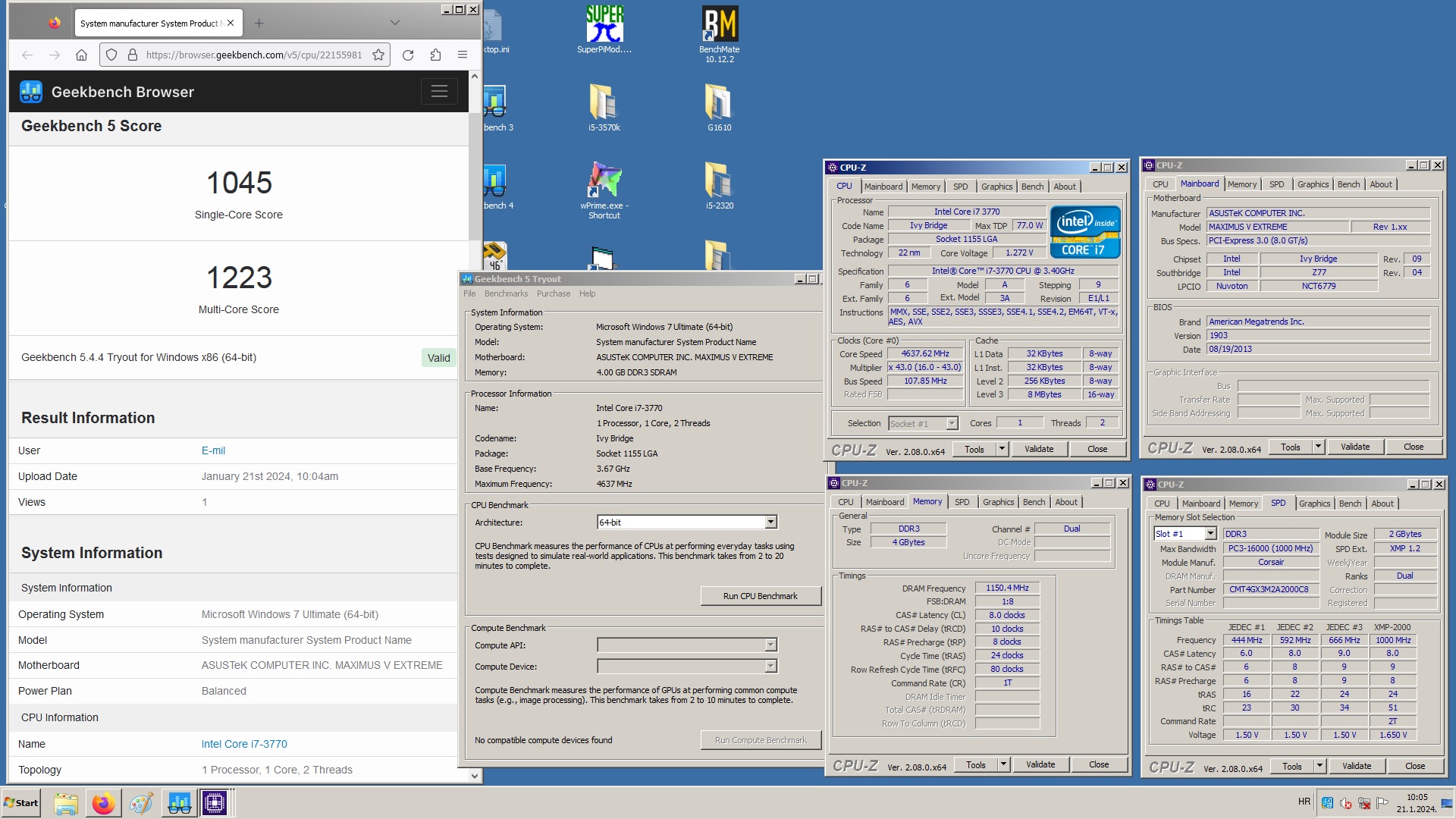Expand Tools arrow in CPU-Z SPD window
This screenshot has height=819, width=1456.
point(1319,766)
